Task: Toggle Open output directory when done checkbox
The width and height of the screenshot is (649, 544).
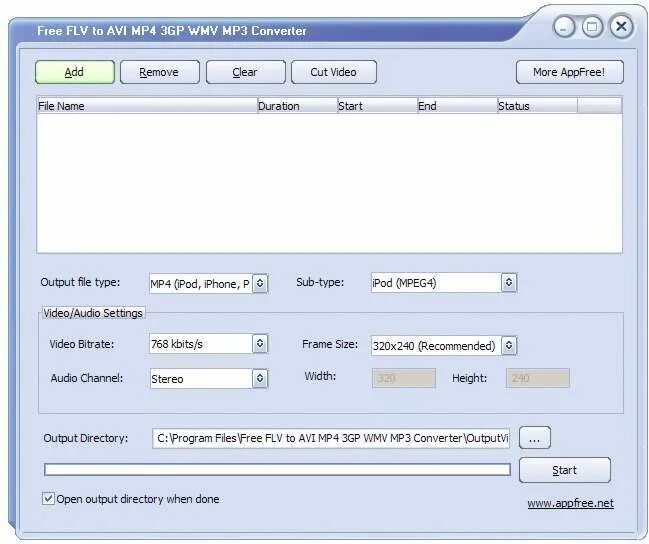Action: 48,498
